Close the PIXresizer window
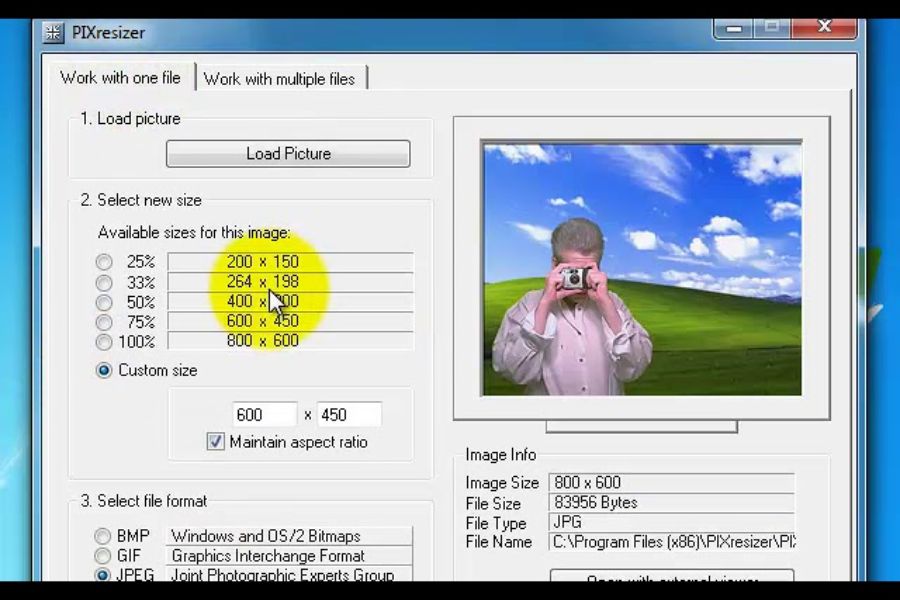Viewport: 900px width, 600px height. click(x=825, y=27)
